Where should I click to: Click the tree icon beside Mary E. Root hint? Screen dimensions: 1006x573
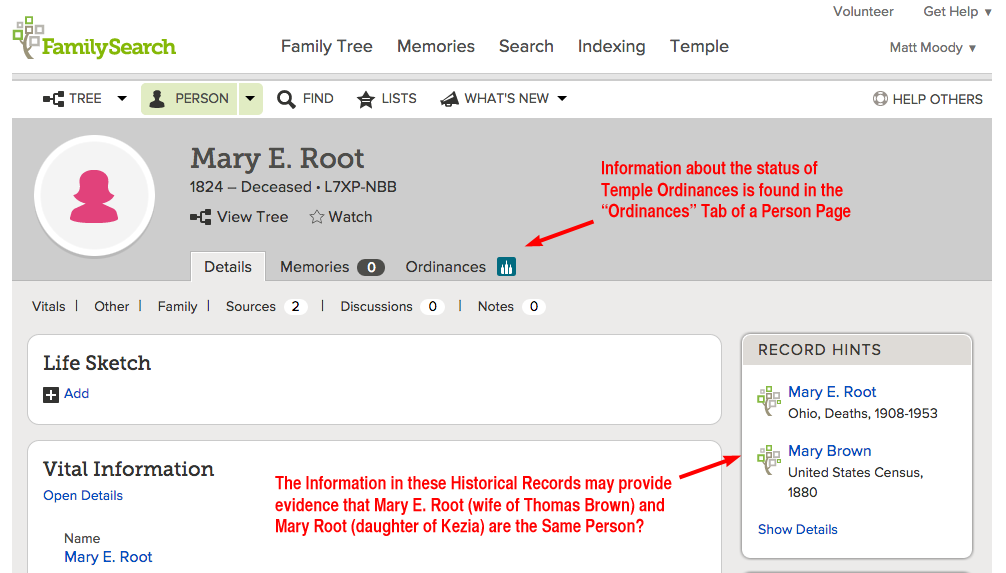tap(769, 401)
